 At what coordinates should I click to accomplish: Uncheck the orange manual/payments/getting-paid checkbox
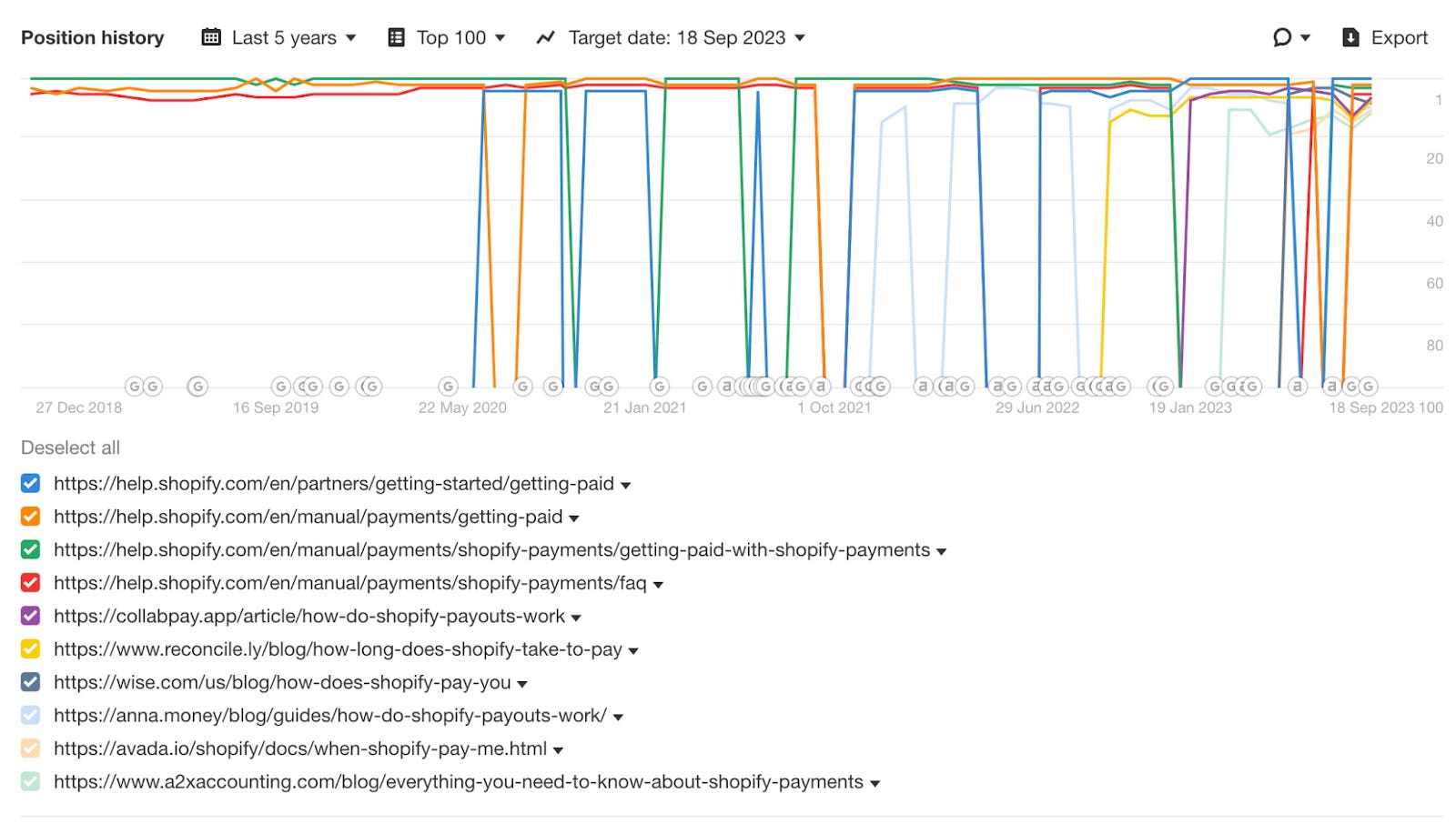pos(30,517)
